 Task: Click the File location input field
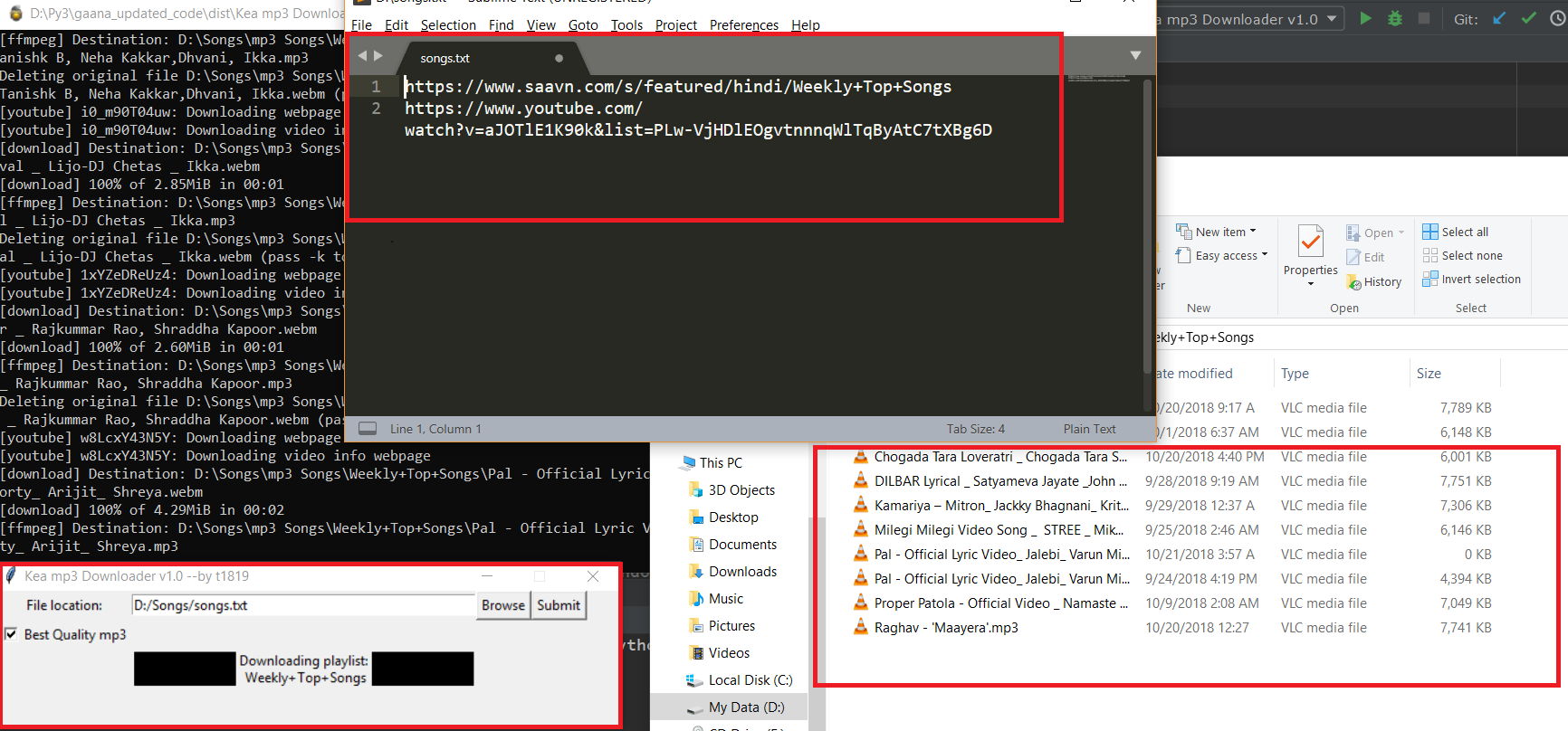[303, 605]
